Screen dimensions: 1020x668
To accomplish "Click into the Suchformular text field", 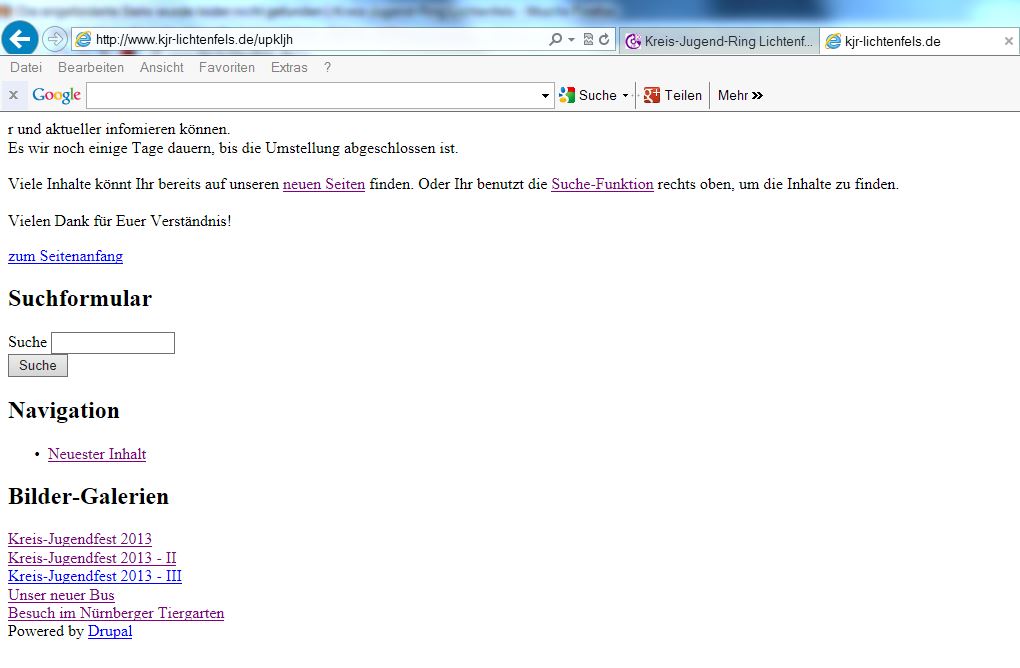I will tap(113, 343).
